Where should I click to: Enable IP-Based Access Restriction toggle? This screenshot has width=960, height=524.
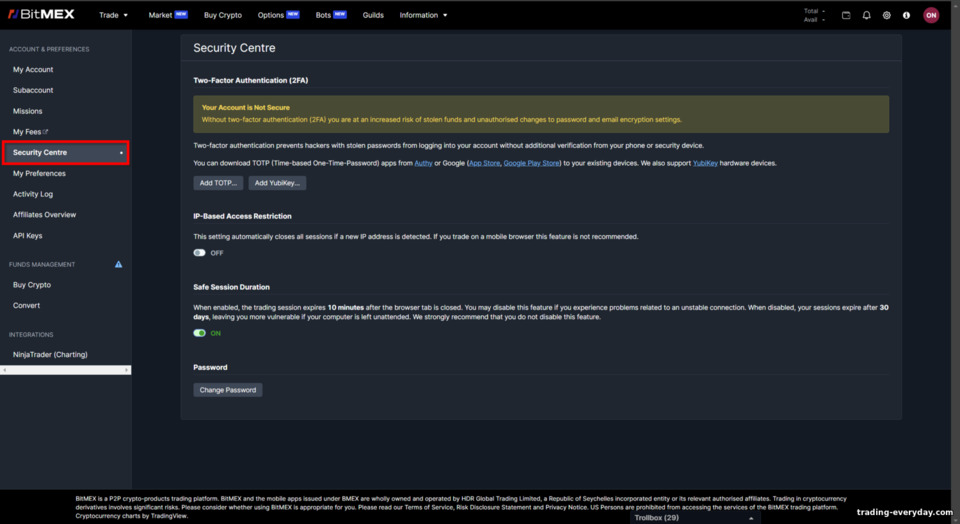(200, 253)
